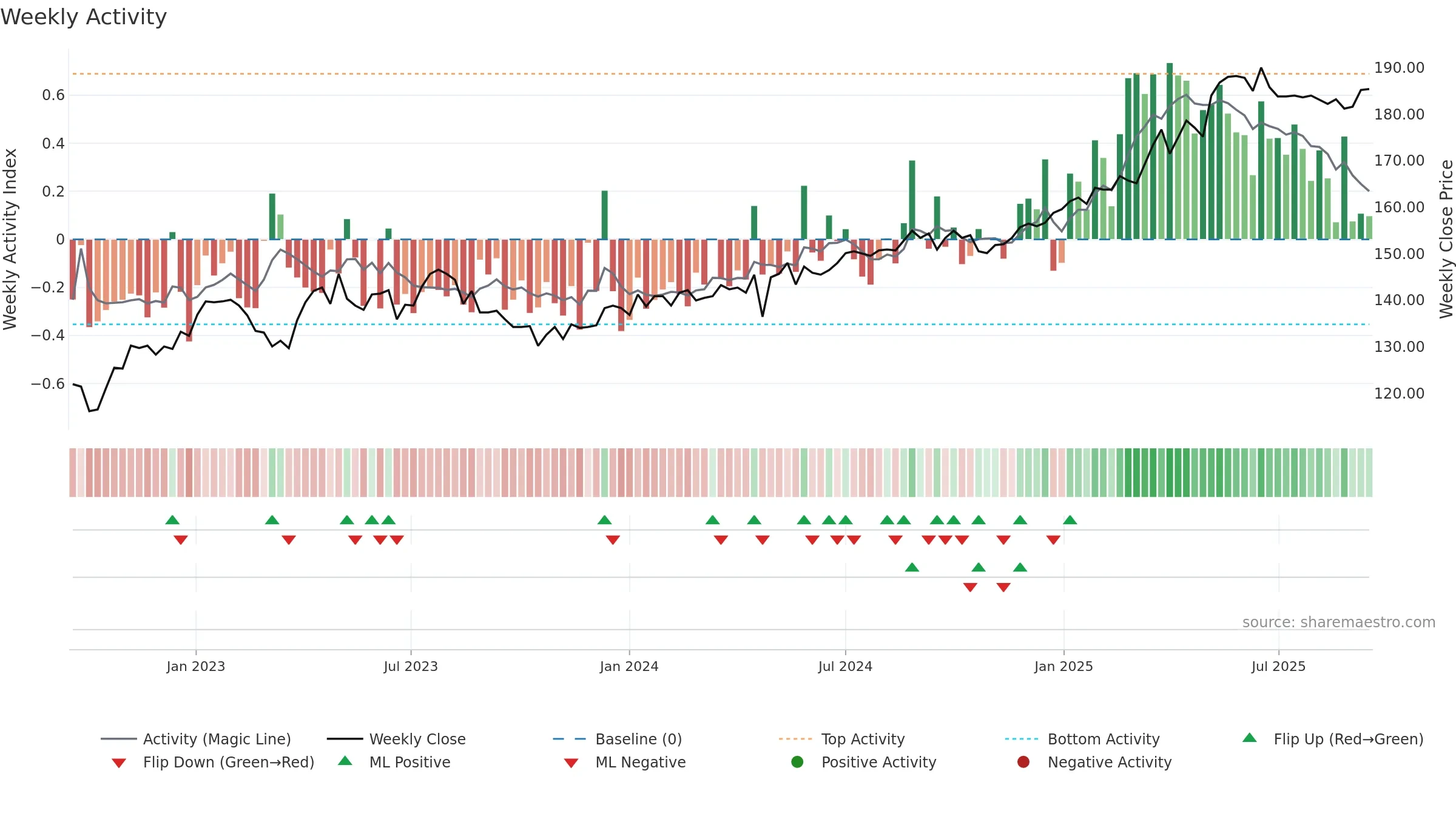Image resolution: width=1456 pixels, height=819 pixels.
Task: Click the 0.6 activity index axis label
Action: 53,95
